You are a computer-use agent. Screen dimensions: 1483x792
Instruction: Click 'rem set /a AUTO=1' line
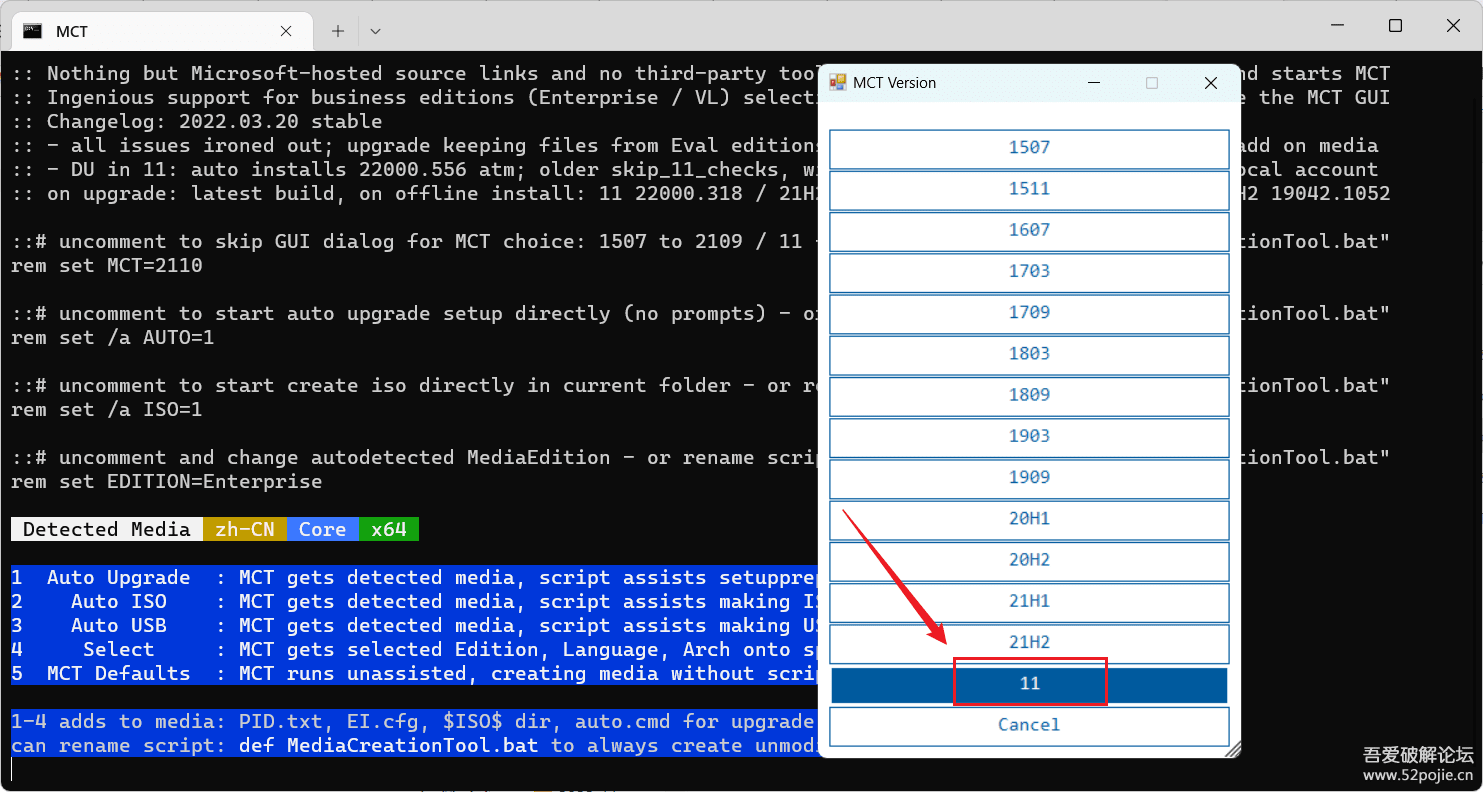113,338
